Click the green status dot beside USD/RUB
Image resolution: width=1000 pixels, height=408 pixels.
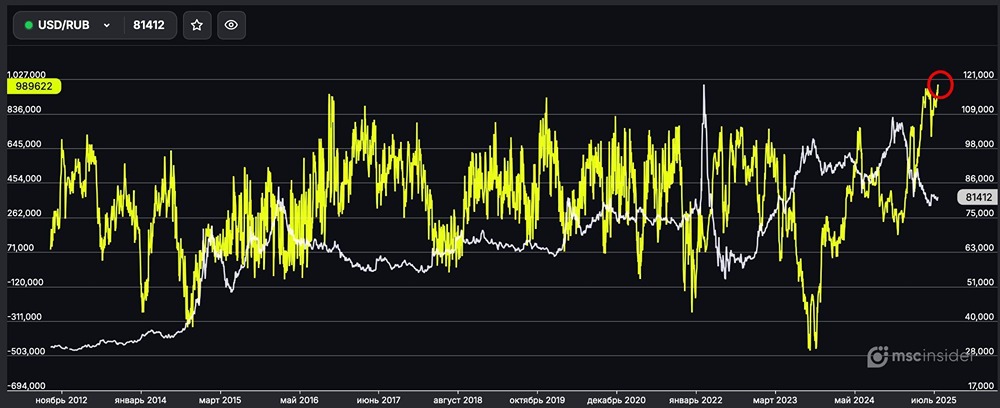tap(28, 26)
